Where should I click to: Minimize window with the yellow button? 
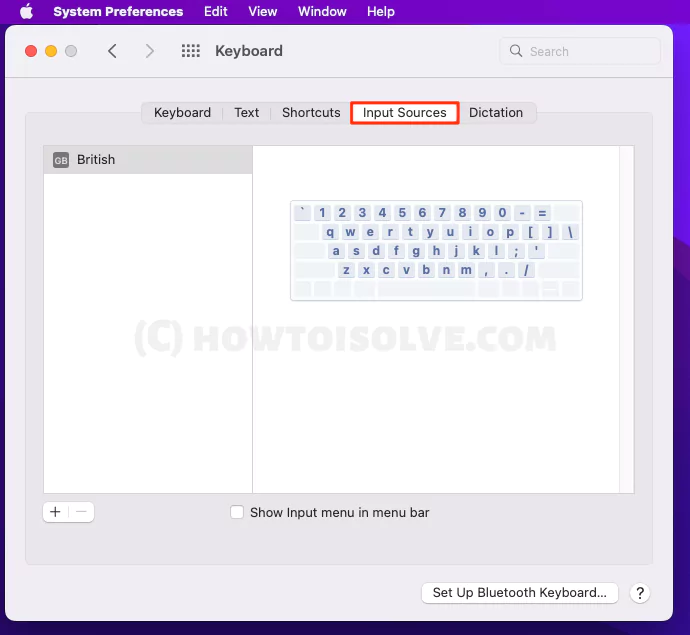51,51
